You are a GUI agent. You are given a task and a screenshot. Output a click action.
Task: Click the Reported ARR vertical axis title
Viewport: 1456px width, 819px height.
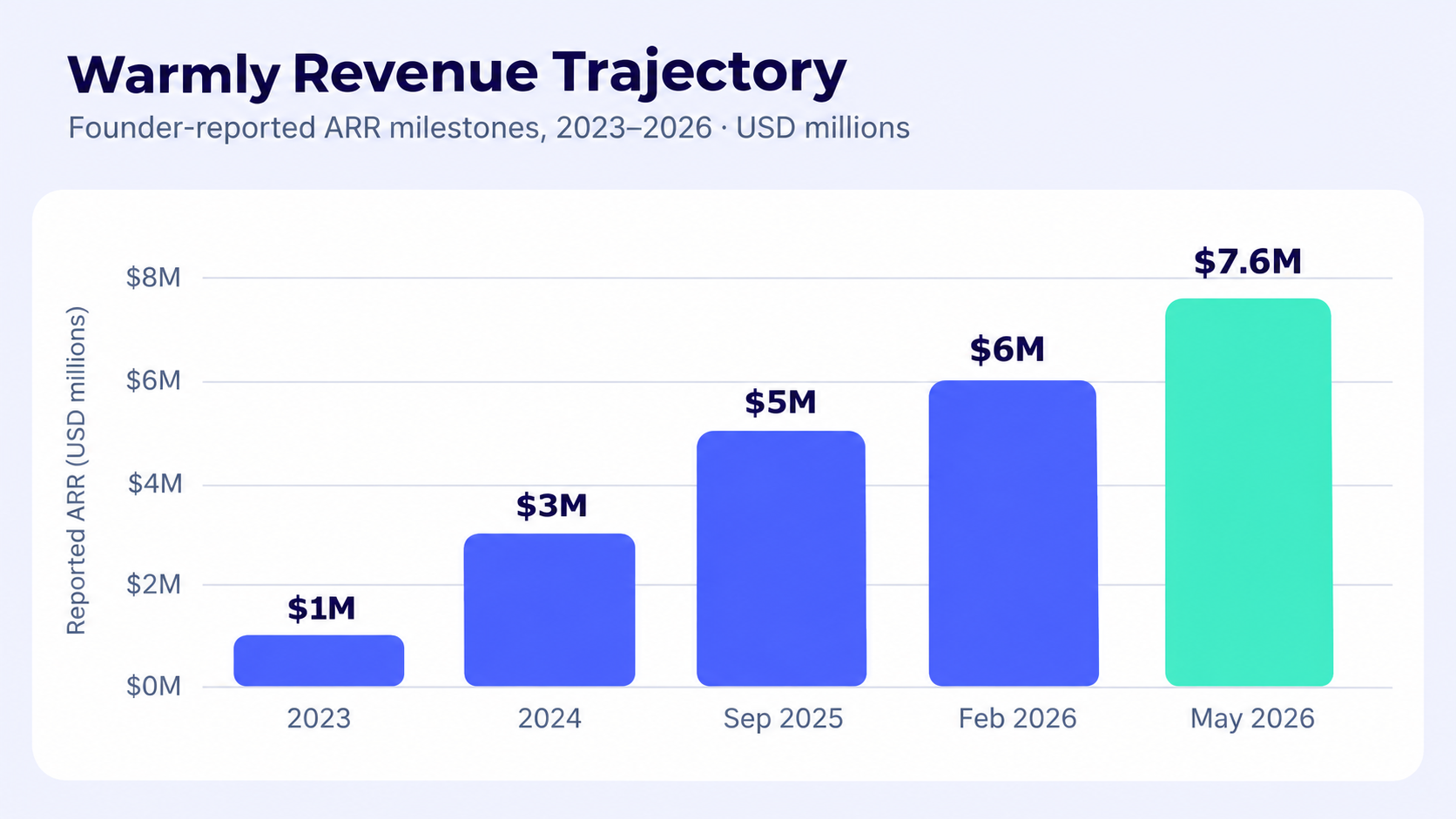click(x=77, y=470)
